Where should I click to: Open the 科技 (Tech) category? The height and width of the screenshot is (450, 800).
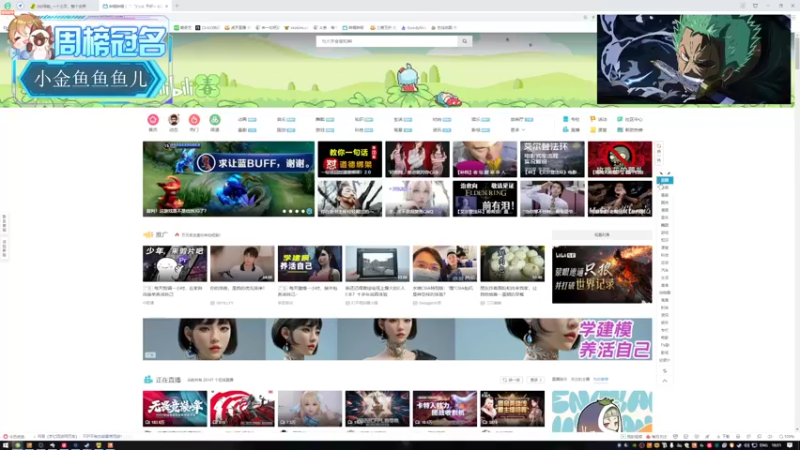[364, 130]
